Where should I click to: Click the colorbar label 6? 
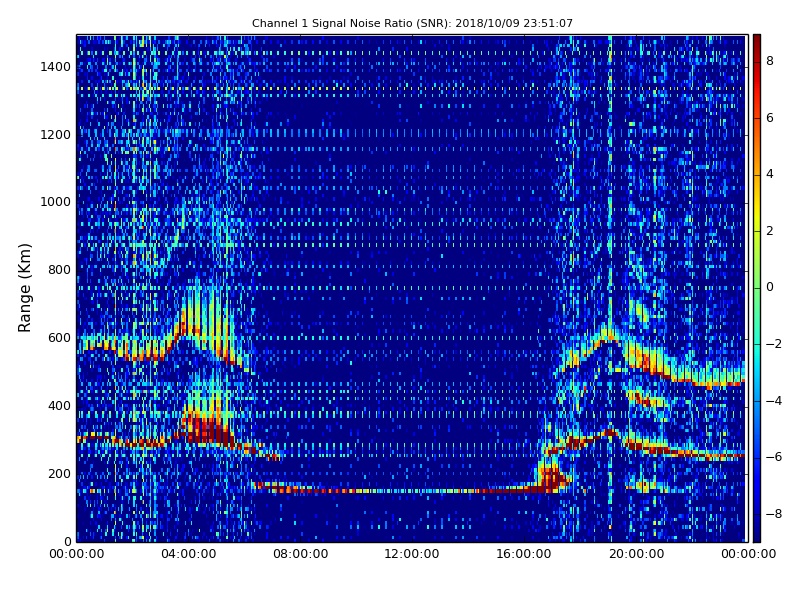coord(770,118)
